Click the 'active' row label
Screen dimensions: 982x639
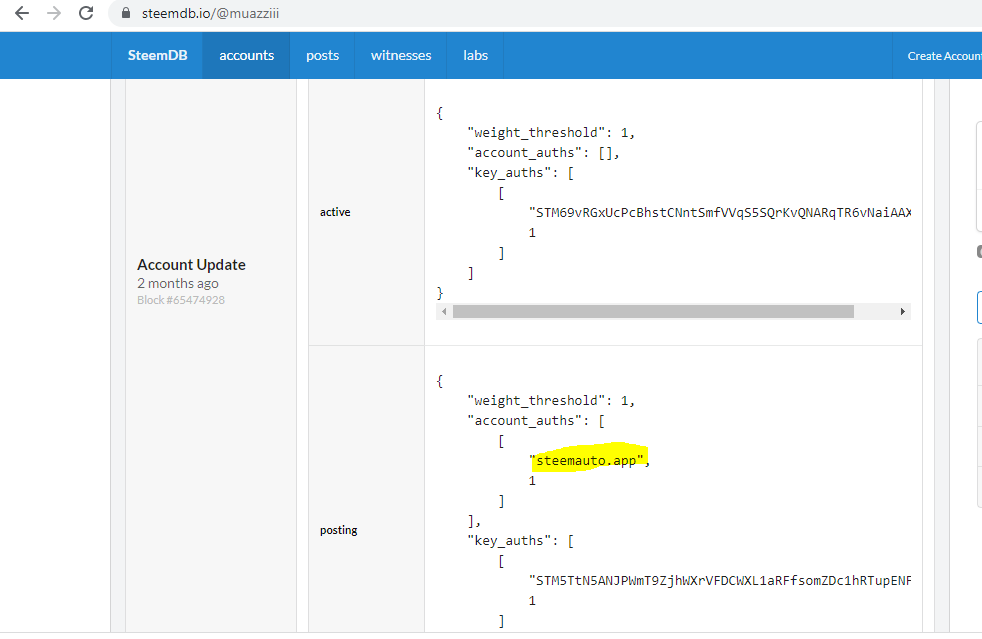point(335,212)
